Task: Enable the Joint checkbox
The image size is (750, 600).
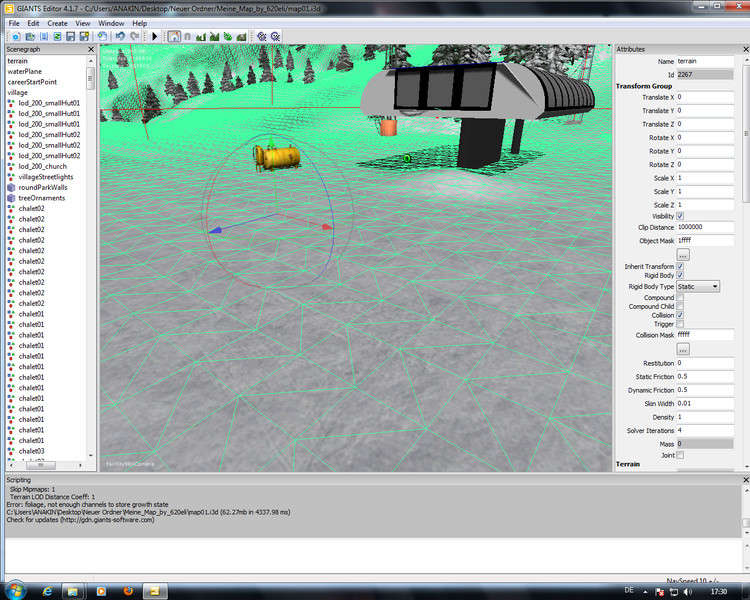Action: 680,456
